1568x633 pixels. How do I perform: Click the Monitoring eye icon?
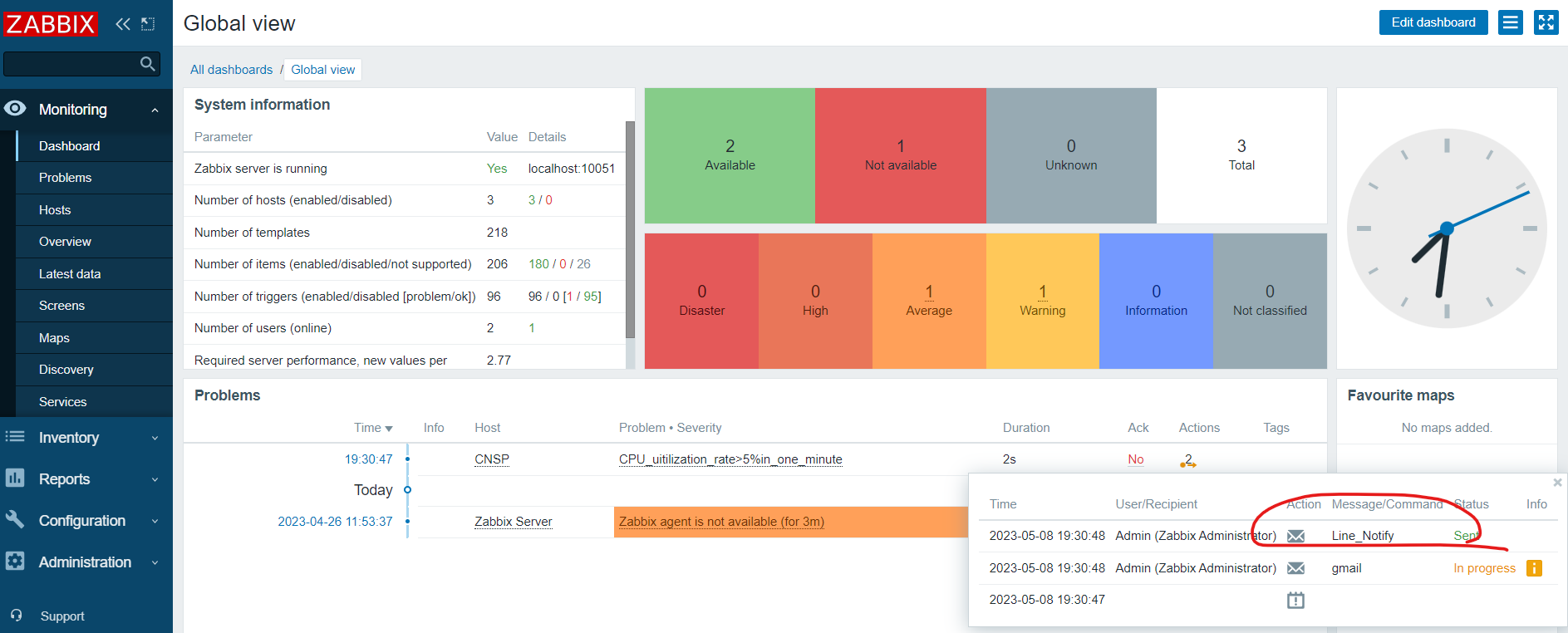pyautogui.click(x=15, y=109)
